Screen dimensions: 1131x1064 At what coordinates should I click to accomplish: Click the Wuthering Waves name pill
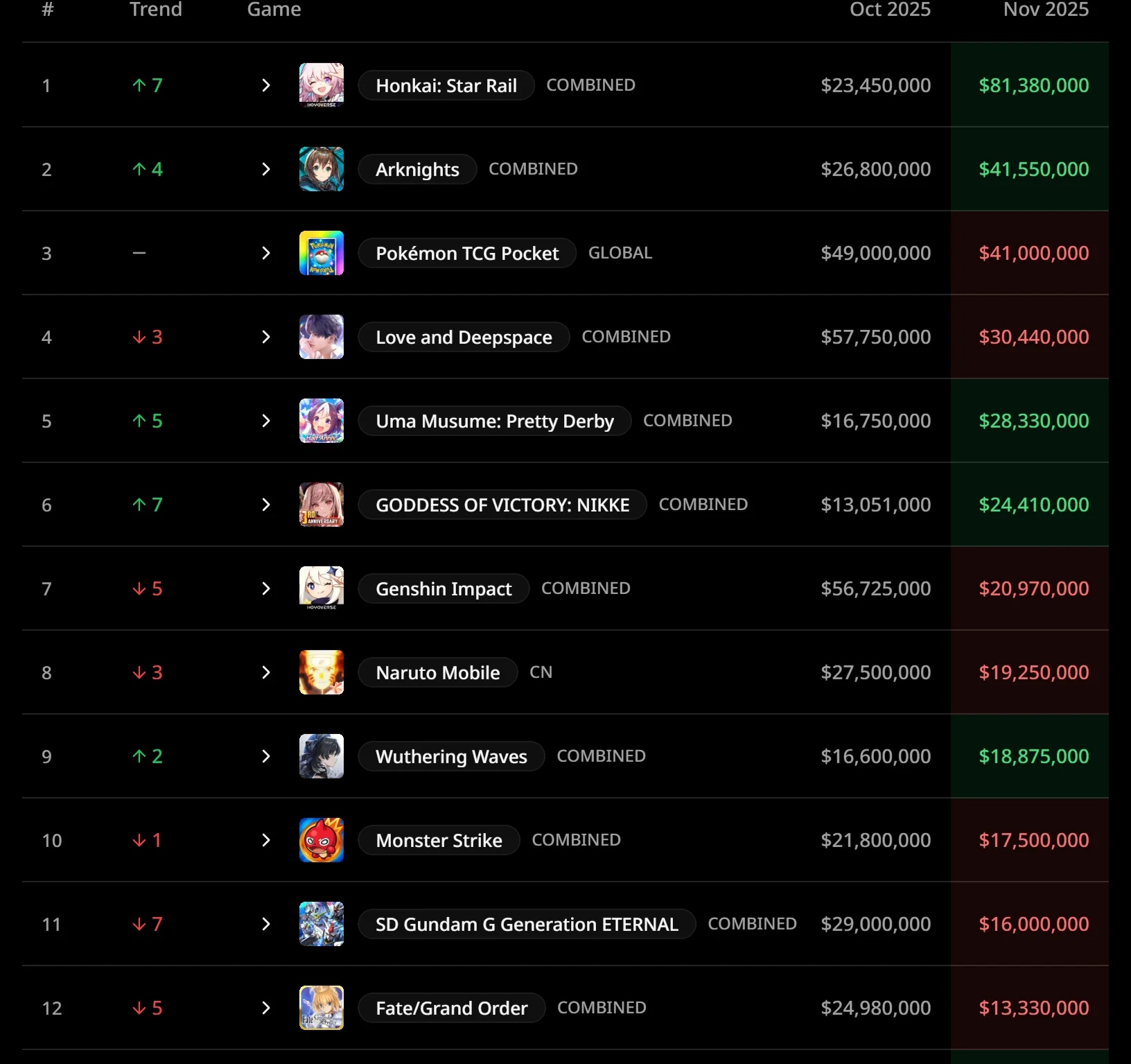451,756
